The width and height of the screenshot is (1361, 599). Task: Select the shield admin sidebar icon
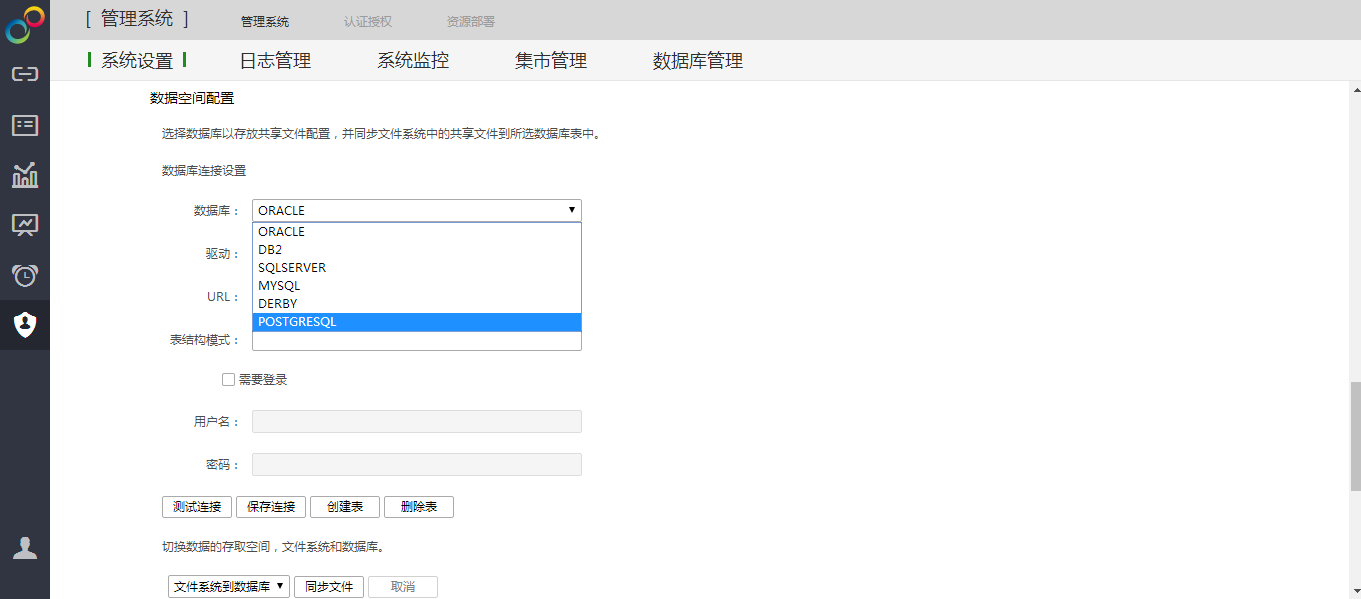[25, 324]
